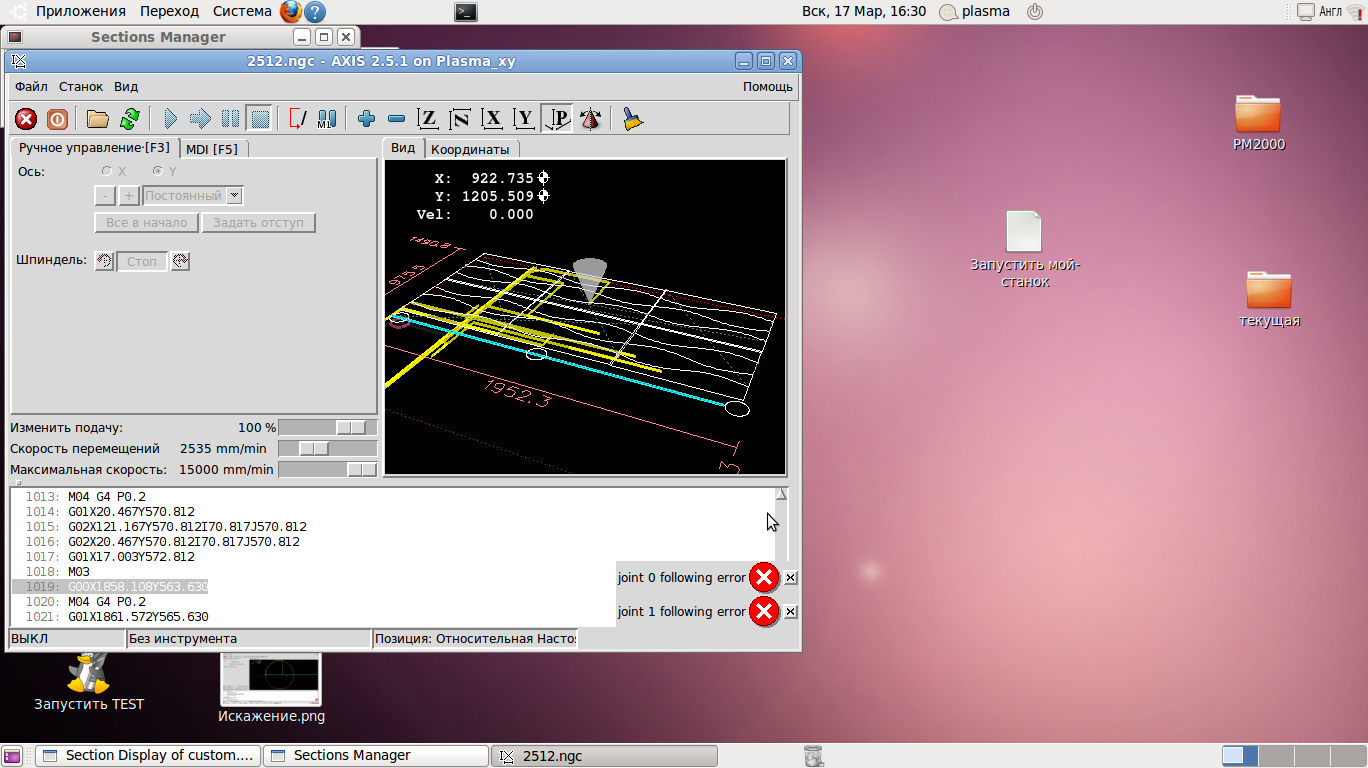Open the Файл menu
This screenshot has height=768, width=1368.
coord(31,87)
